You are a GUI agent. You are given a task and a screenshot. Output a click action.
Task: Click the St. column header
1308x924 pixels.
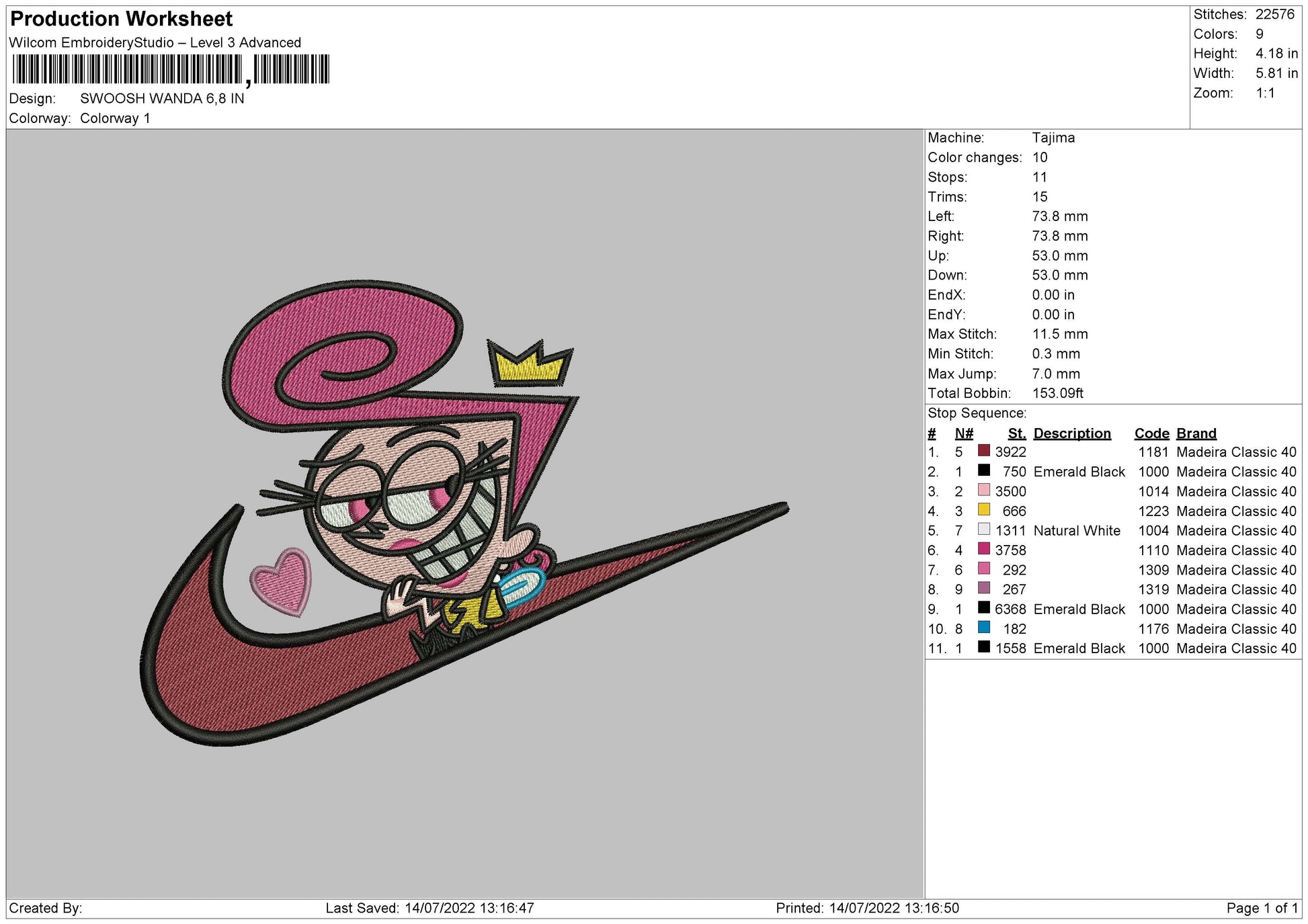coord(1016,433)
